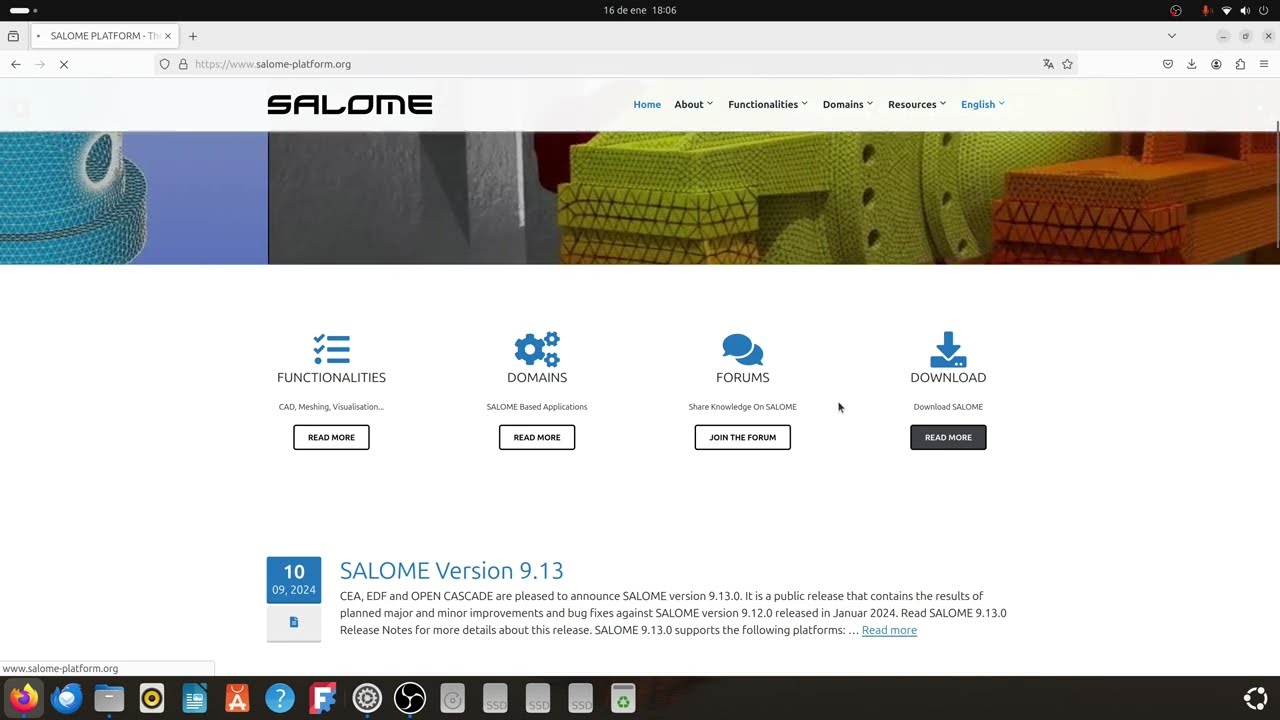Image resolution: width=1280 pixels, height=720 pixels.
Task: Click the FORUMS heading text
Action: click(x=743, y=377)
